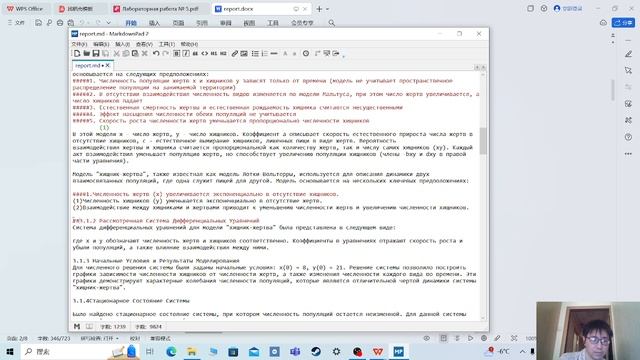The height and width of the screenshot is (360, 640).
Task: Open a file using MarkdownPad folder icon
Action: coord(86,53)
